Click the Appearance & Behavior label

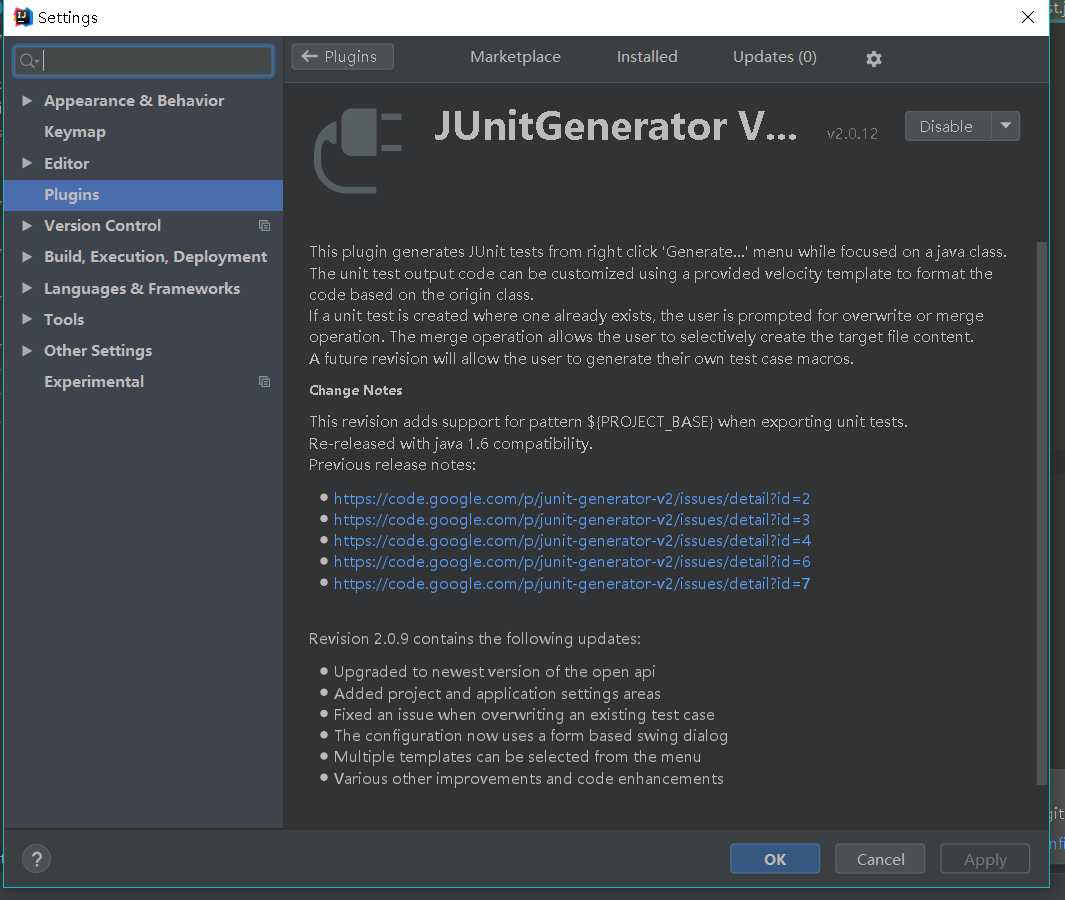click(134, 101)
